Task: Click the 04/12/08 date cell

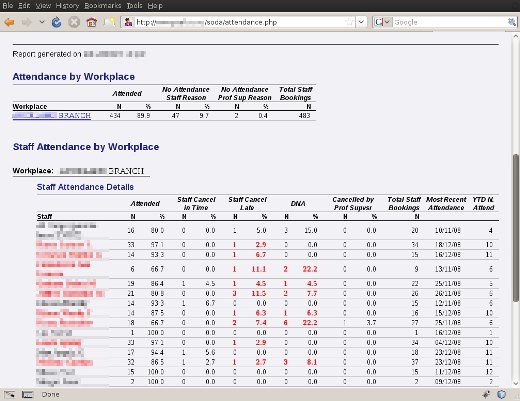Action: click(448, 342)
